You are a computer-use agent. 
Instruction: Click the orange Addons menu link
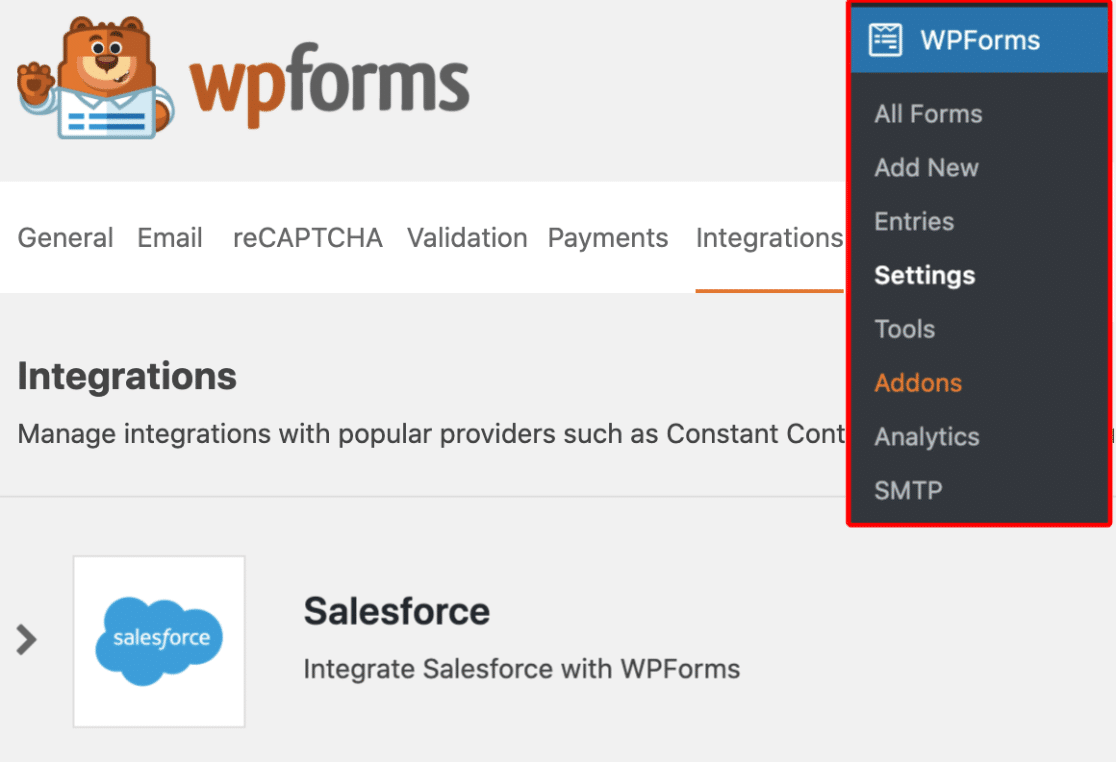[x=918, y=383]
